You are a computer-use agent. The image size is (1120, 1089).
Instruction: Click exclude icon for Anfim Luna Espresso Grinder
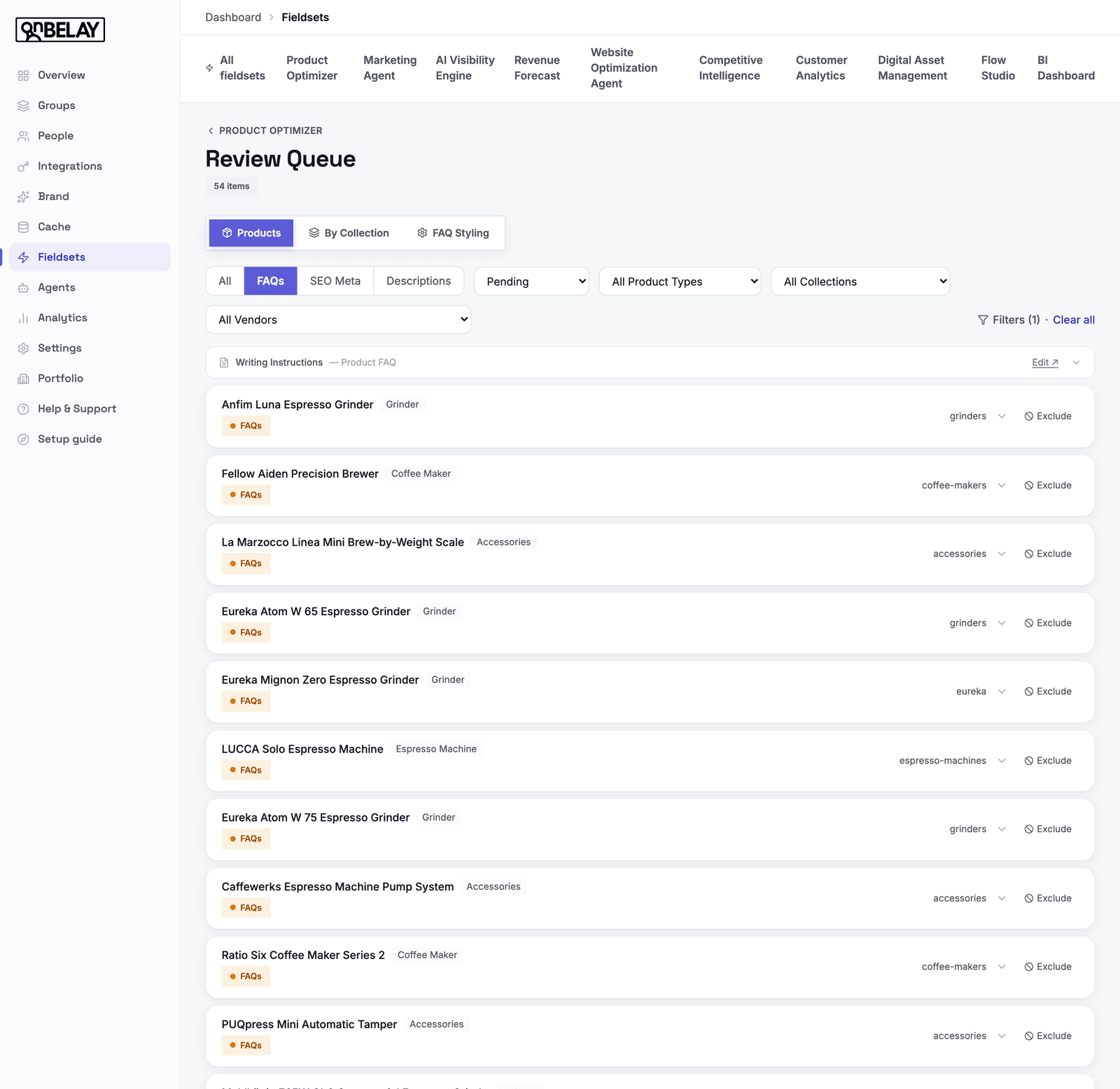coord(1029,416)
